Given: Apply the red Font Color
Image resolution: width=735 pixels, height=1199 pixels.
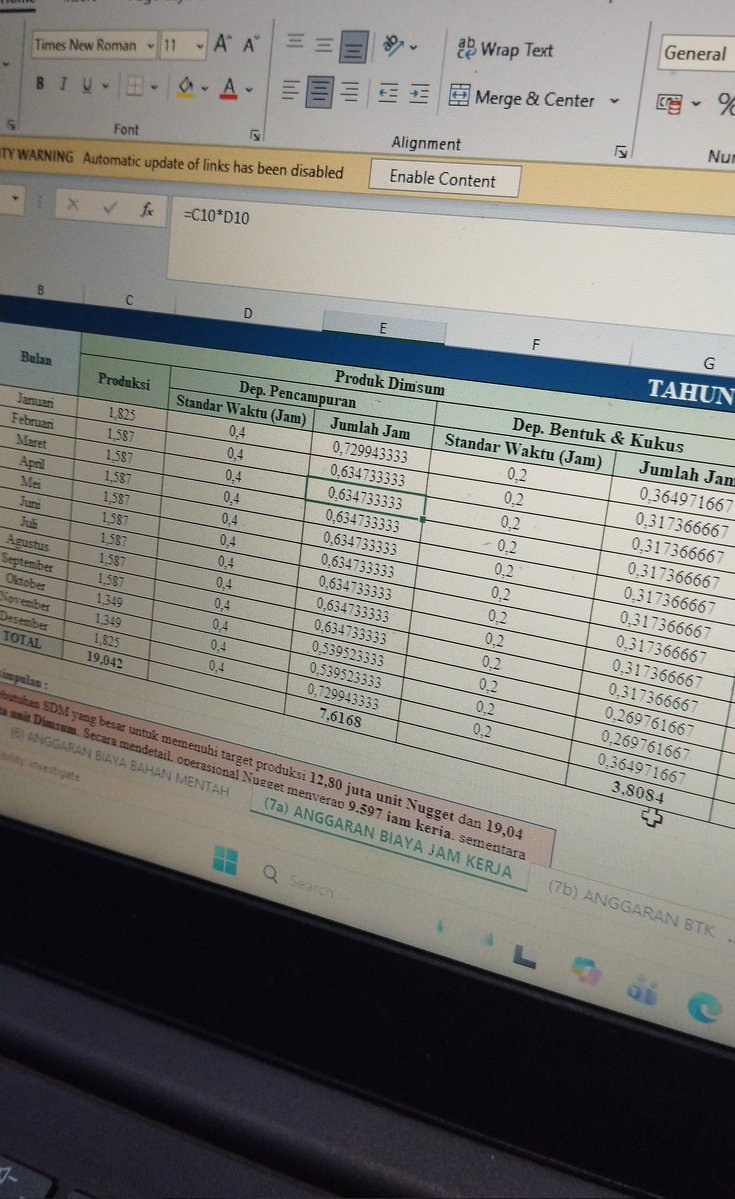Looking at the screenshot, I should click(229, 89).
